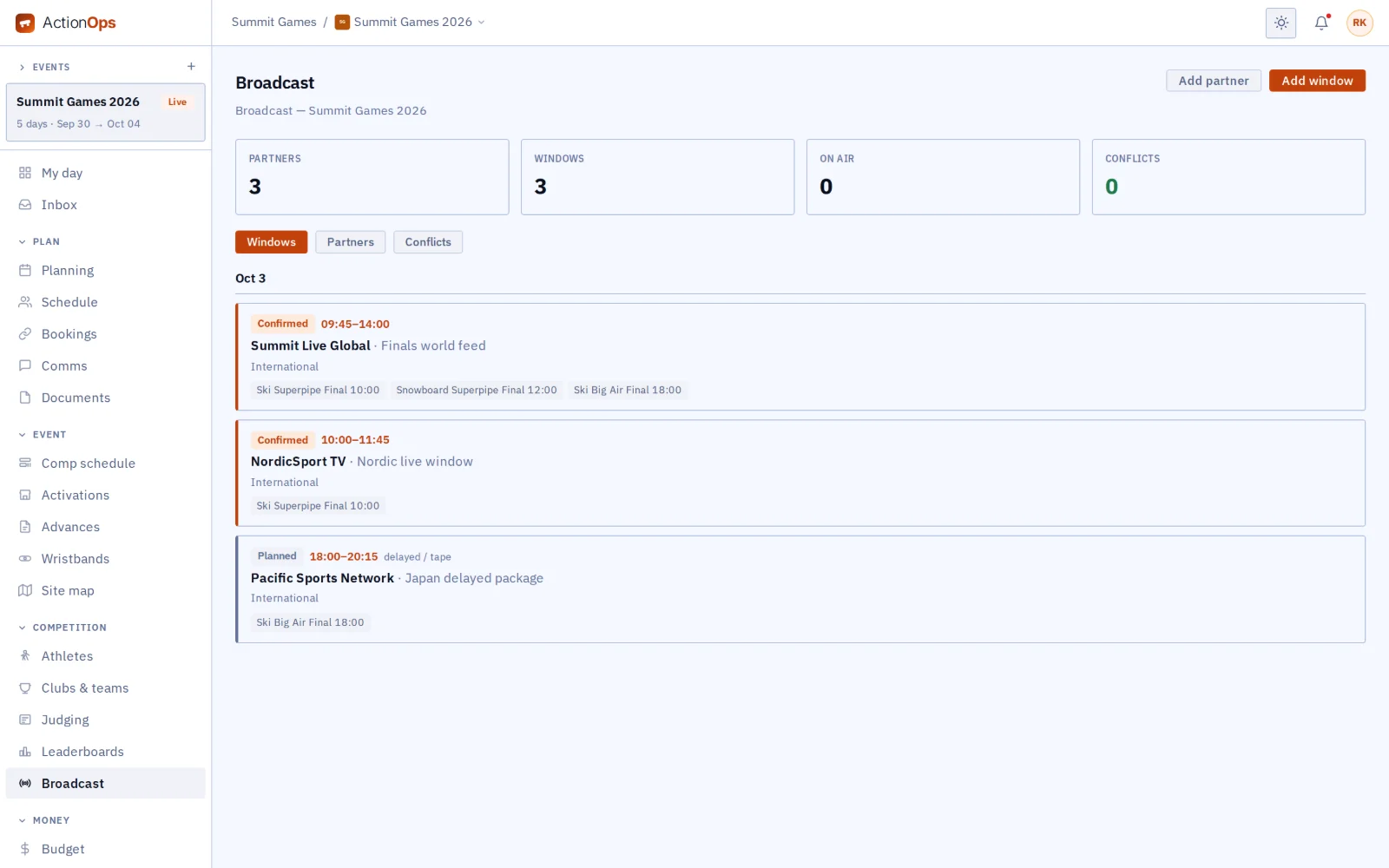Open RK user avatar menu
The width and height of the screenshot is (1389, 868).
(x=1359, y=23)
